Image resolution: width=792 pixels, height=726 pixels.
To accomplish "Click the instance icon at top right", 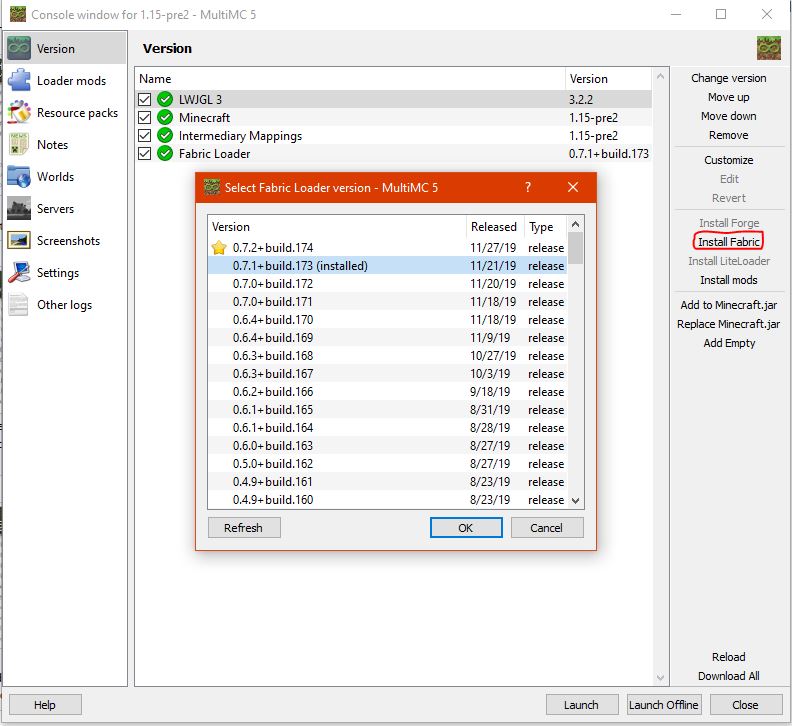I will click(769, 49).
